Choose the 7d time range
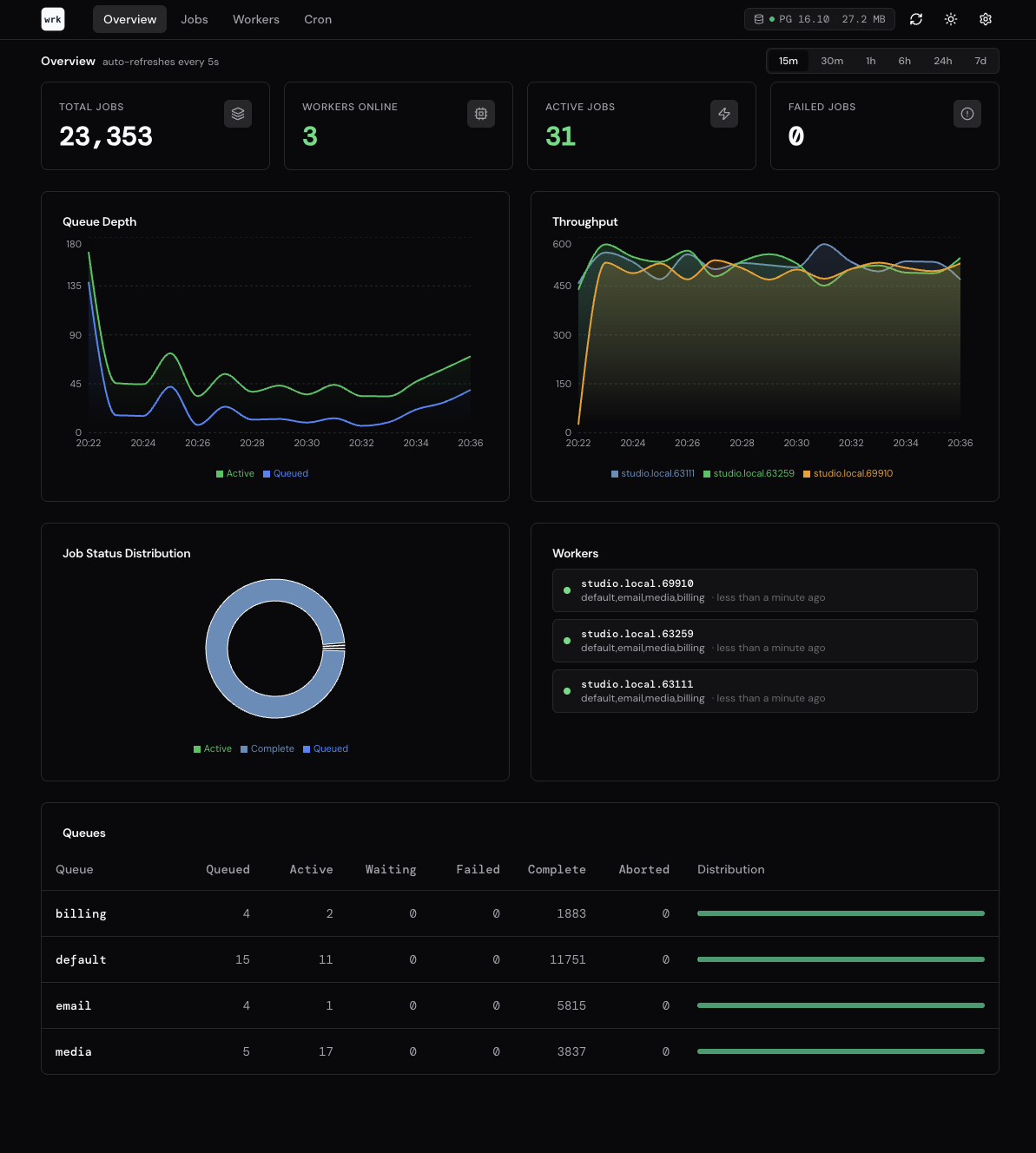The height and width of the screenshot is (1153, 1036). [980, 61]
